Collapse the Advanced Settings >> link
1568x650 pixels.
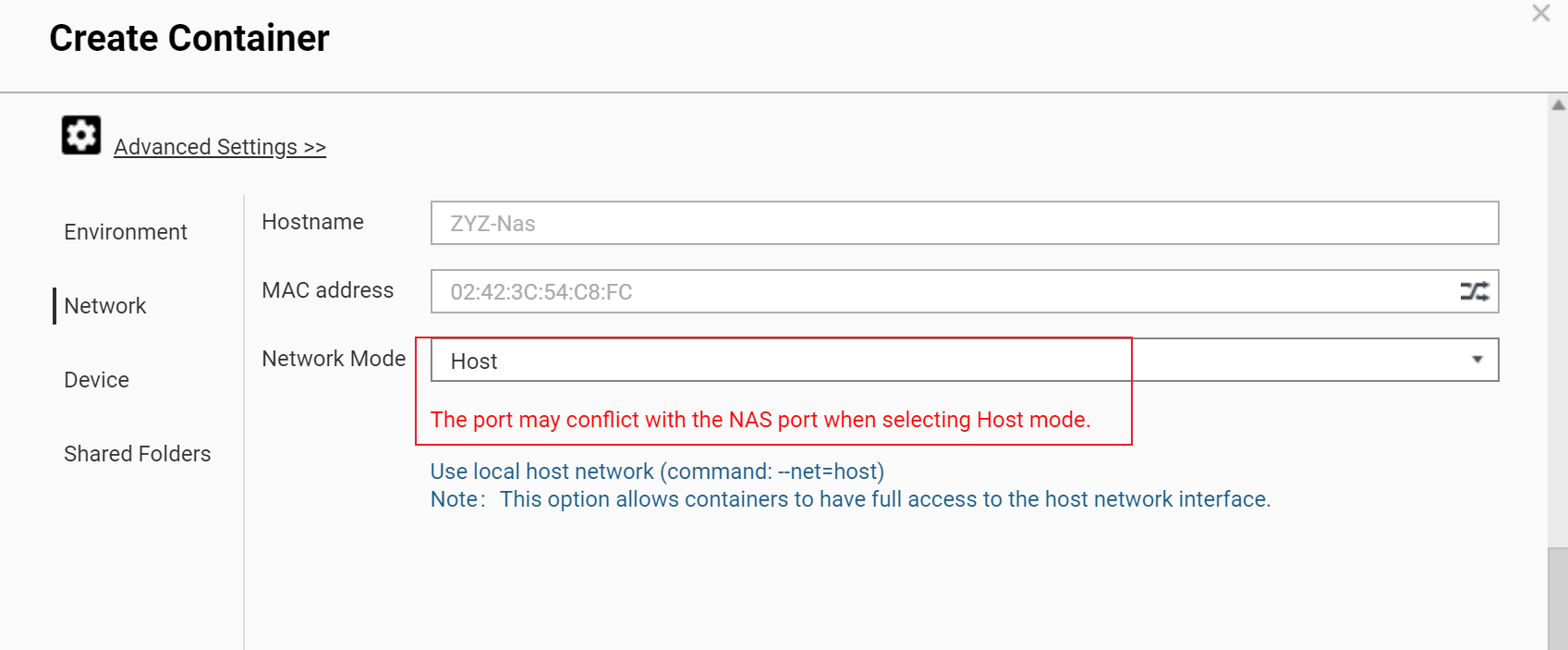(x=220, y=147)
